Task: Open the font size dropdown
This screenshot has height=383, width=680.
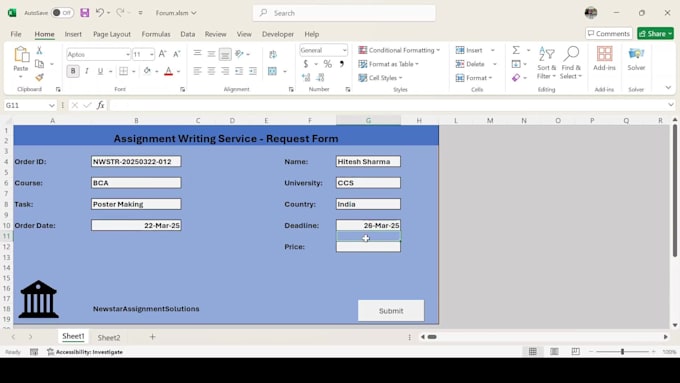Action: pos(151,55)
